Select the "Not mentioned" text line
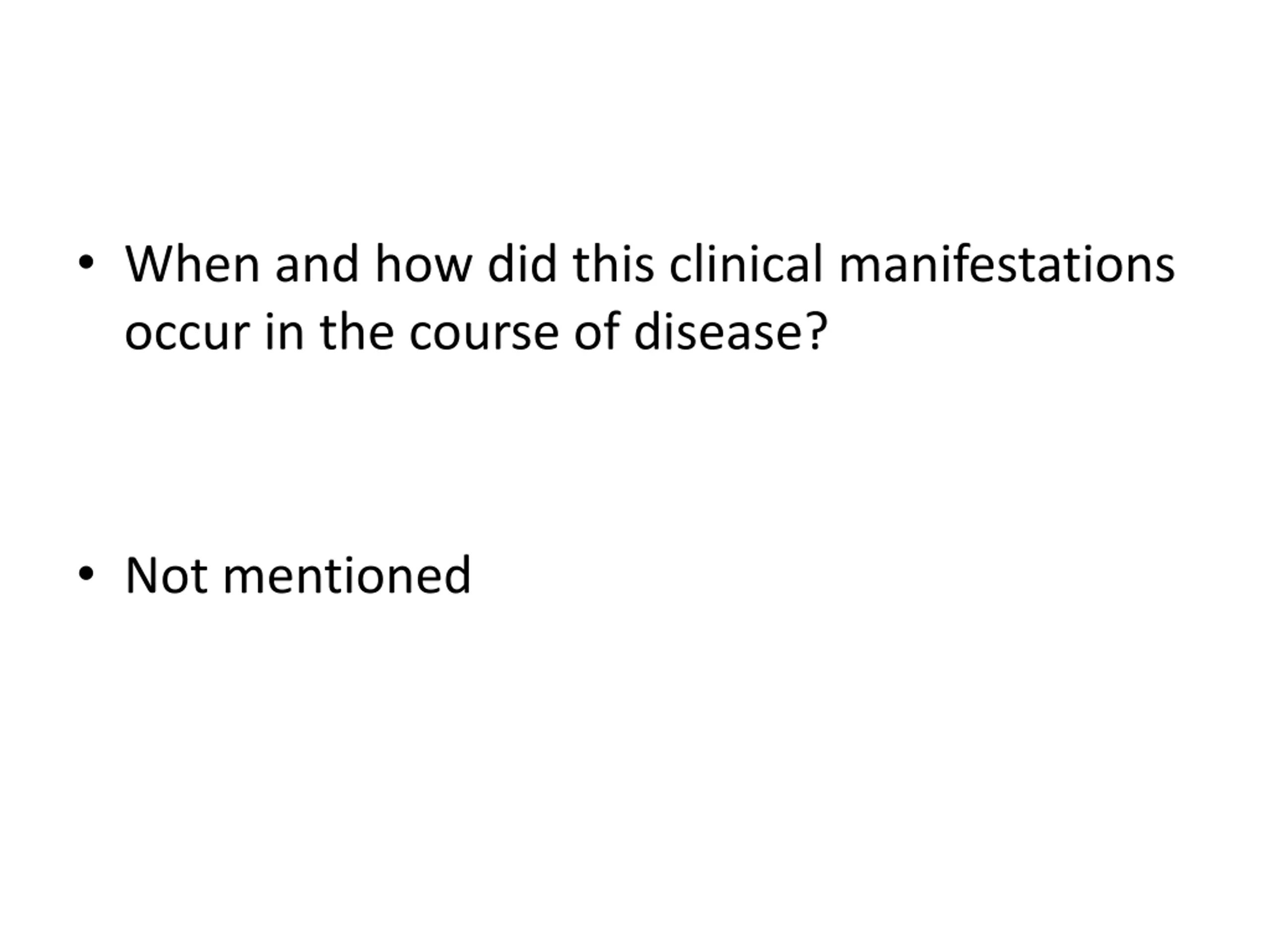This screenshot has width=1270, height=952. click(298, 574)
